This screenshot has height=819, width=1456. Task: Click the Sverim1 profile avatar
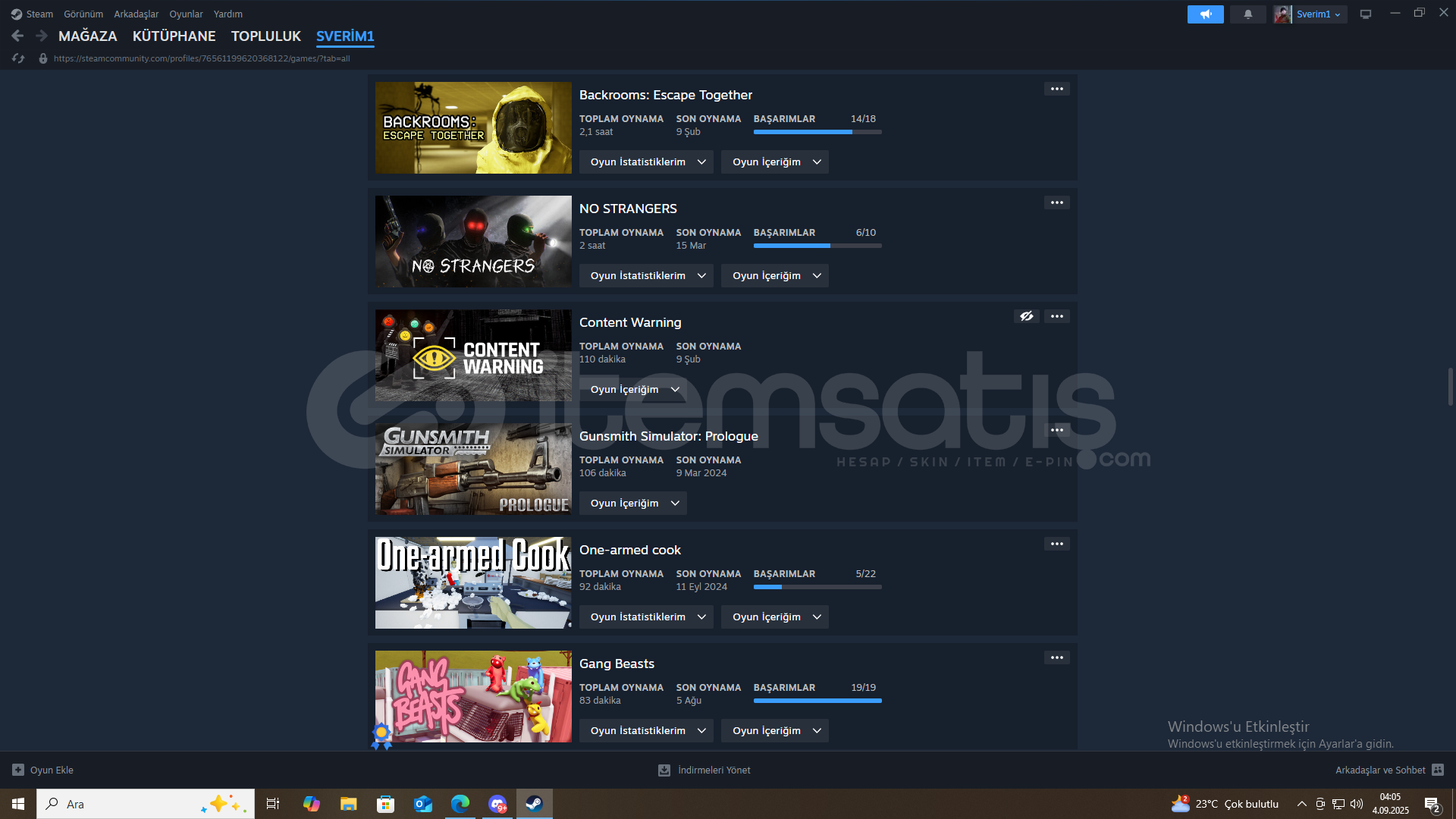pos(1282,14)
